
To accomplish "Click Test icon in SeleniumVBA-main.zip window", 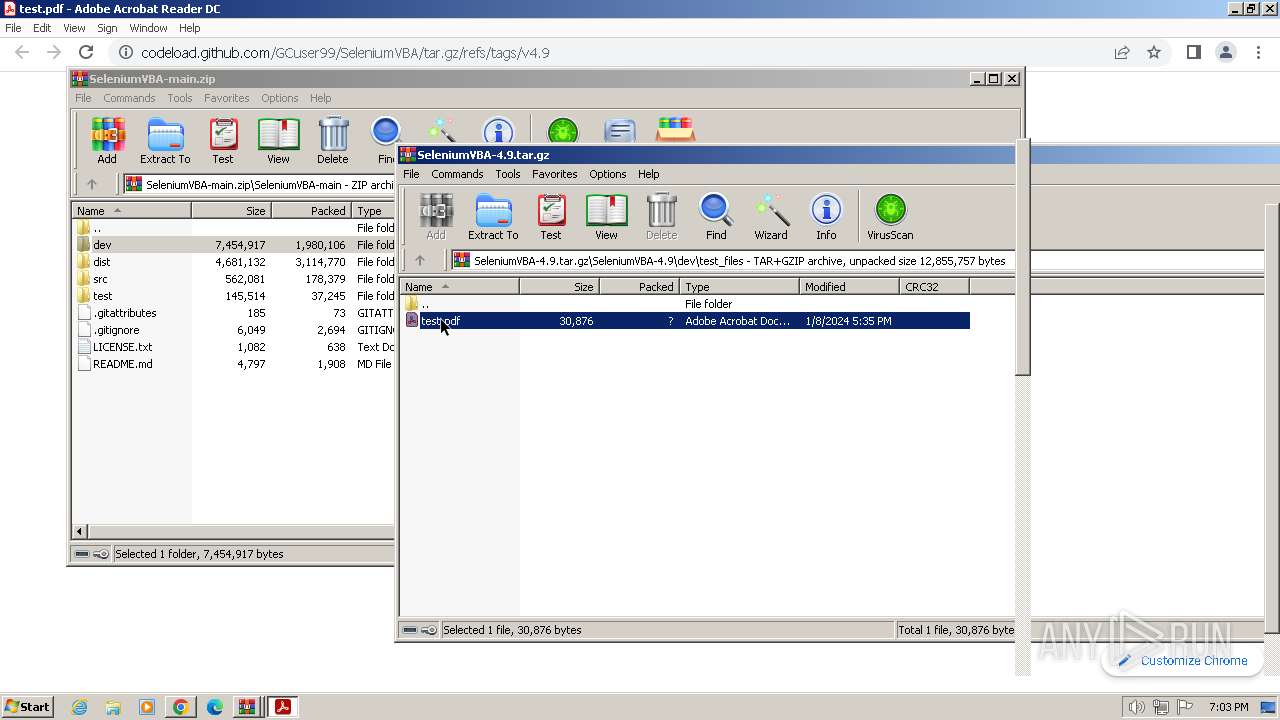I will 223,141.
